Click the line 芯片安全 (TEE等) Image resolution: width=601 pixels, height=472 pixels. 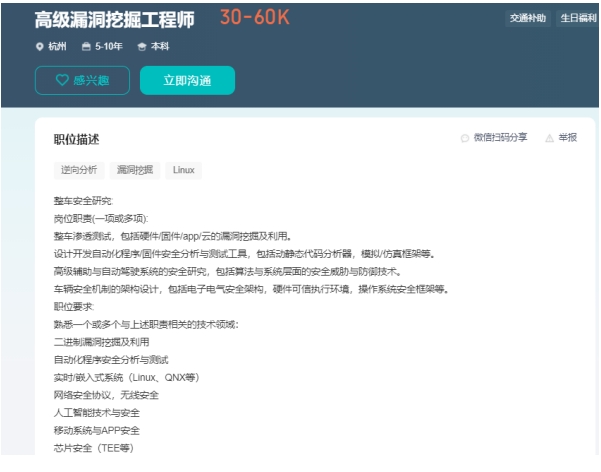94,448
